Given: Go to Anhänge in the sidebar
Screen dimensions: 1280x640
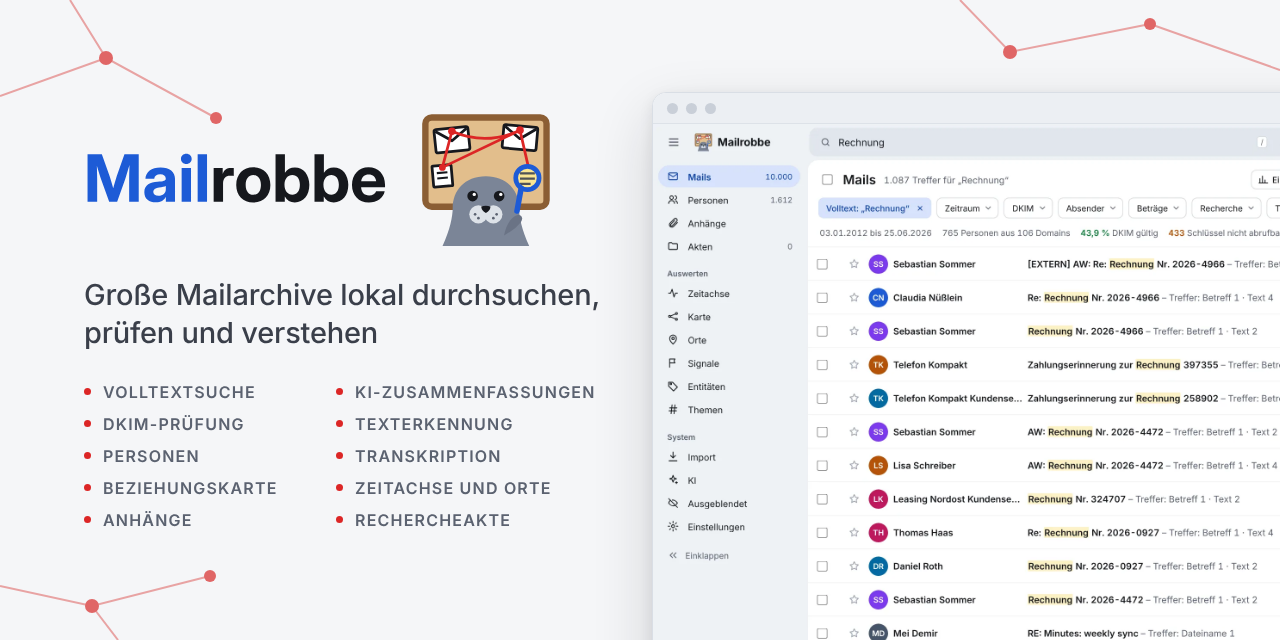Looking at the screenshot, I should (x=729, y=223).
